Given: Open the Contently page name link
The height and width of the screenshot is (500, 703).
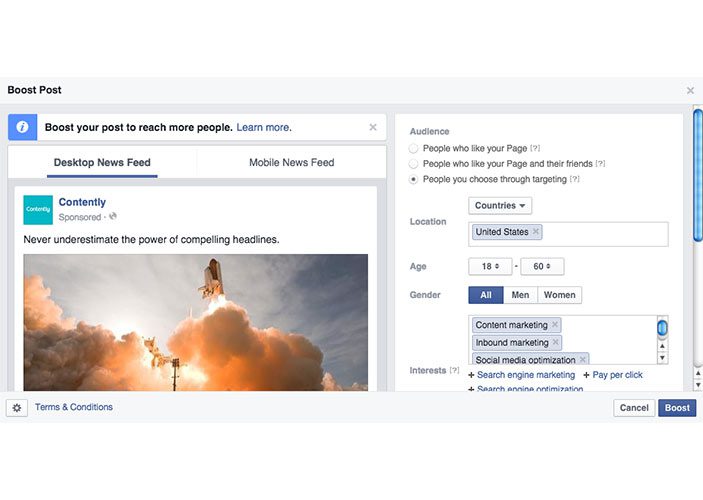Looking at the screenshot, I should (x=82, y=202).
